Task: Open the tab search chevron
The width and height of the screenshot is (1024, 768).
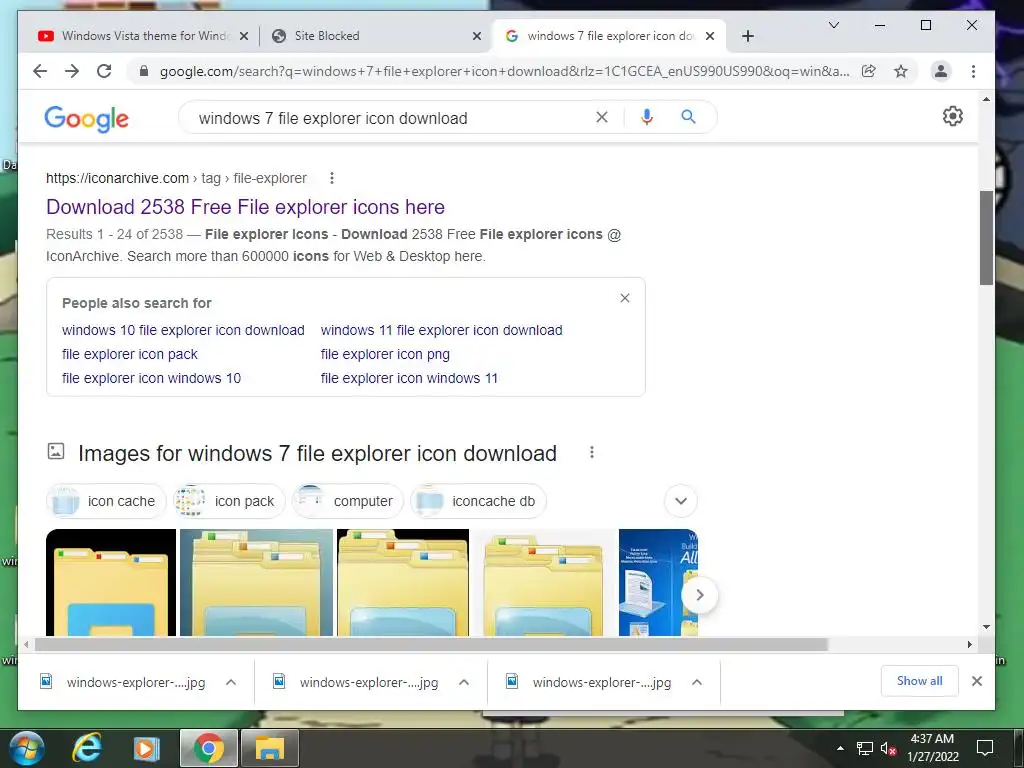Action: [x=834, y=25]
